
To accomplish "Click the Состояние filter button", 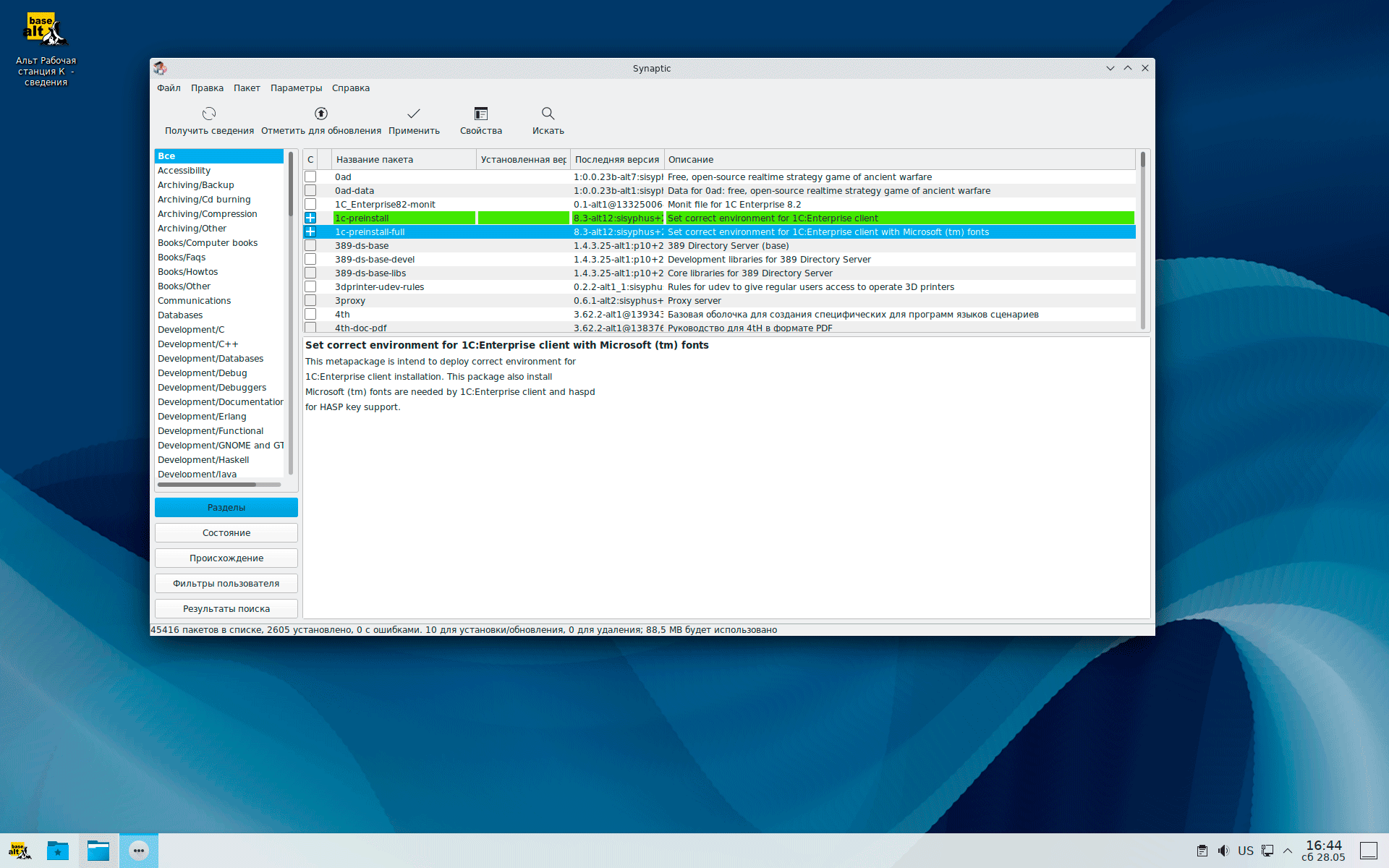I will coord(226,533).
